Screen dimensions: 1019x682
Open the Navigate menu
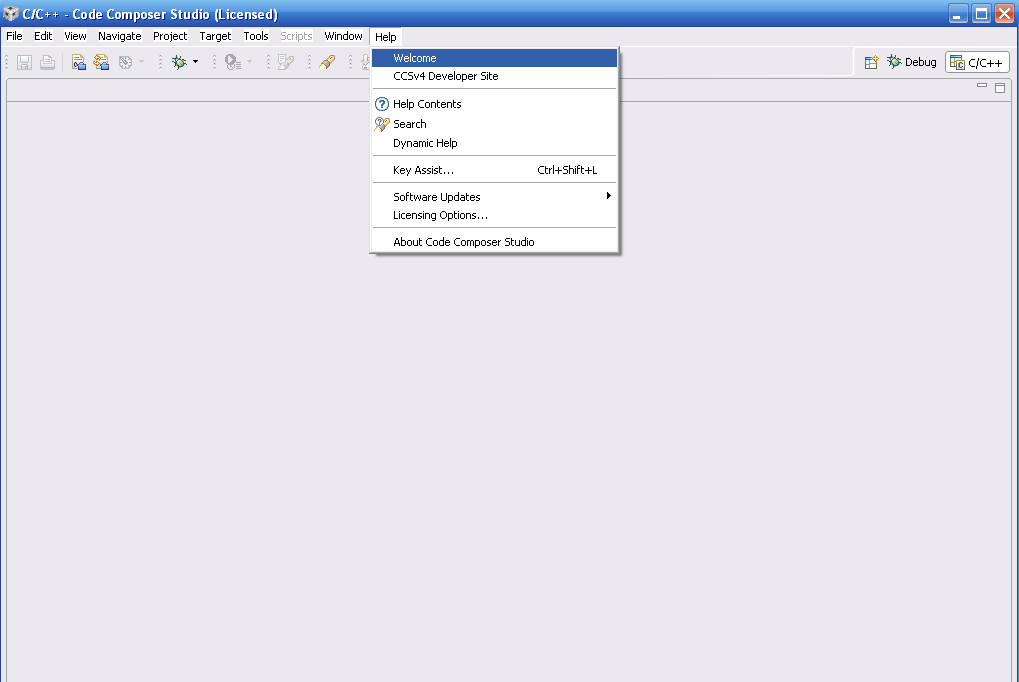click(x=120, y=36)
